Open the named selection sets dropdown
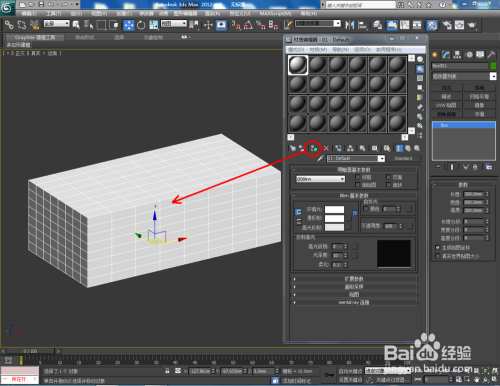The image size is (500, 386). click(x=318, y=24)
